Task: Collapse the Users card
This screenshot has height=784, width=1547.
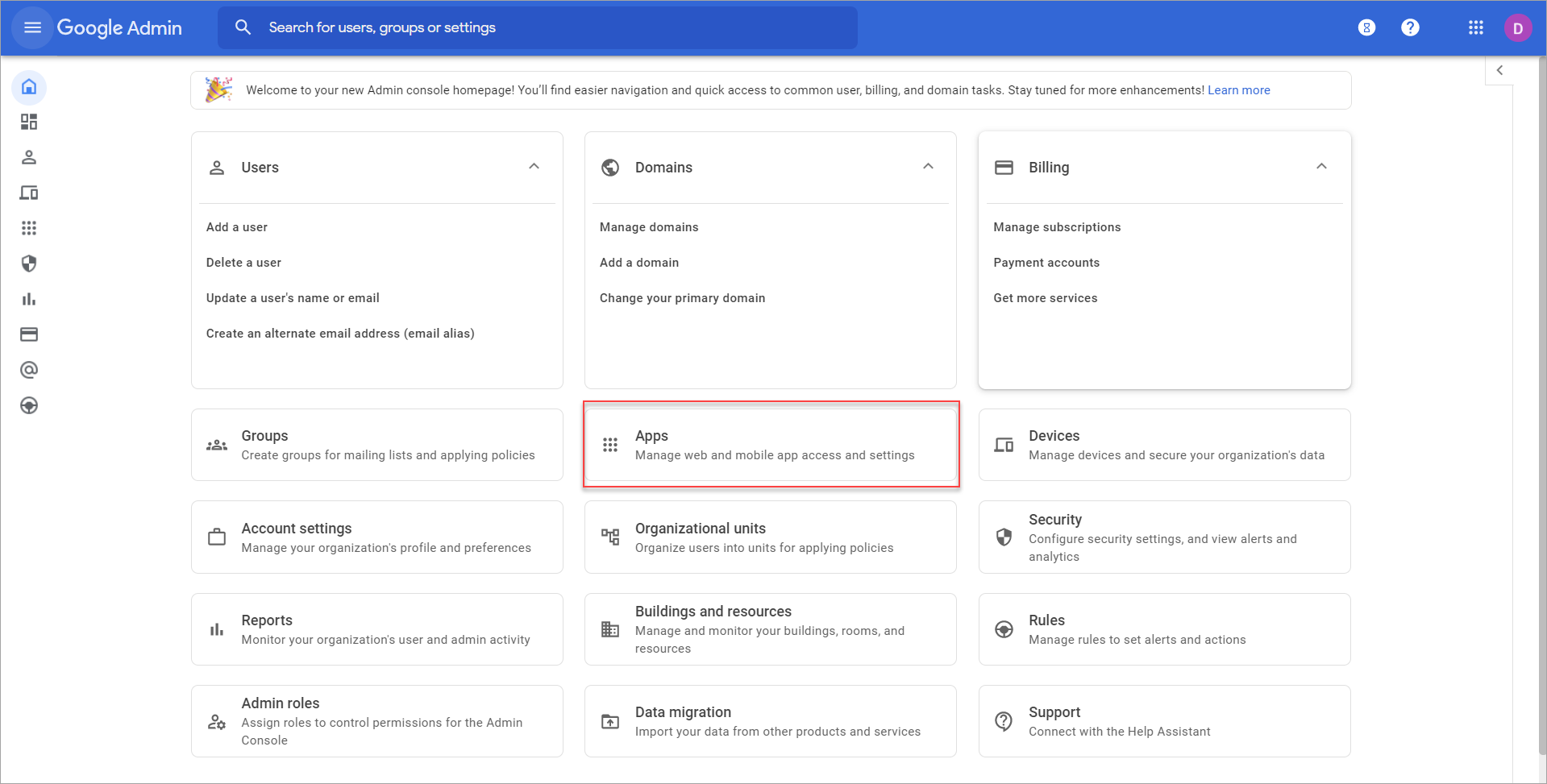Action: [534, 167]
